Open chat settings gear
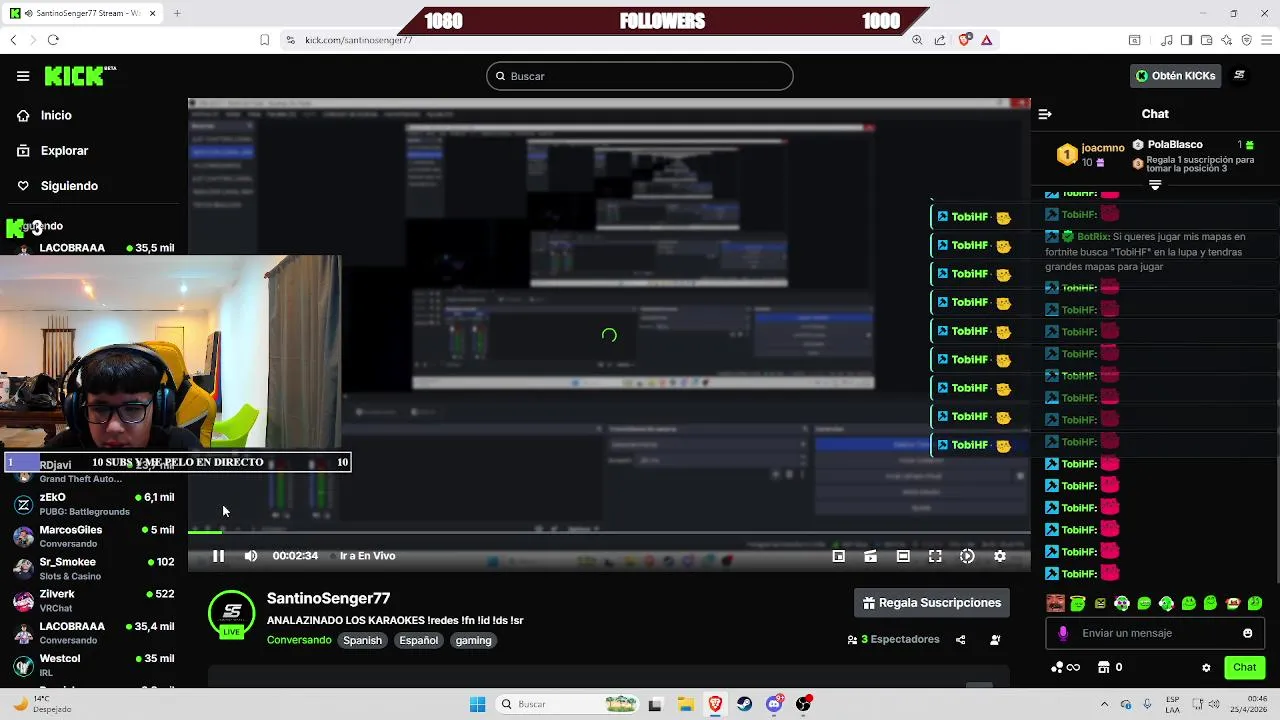 point(1206,667)
